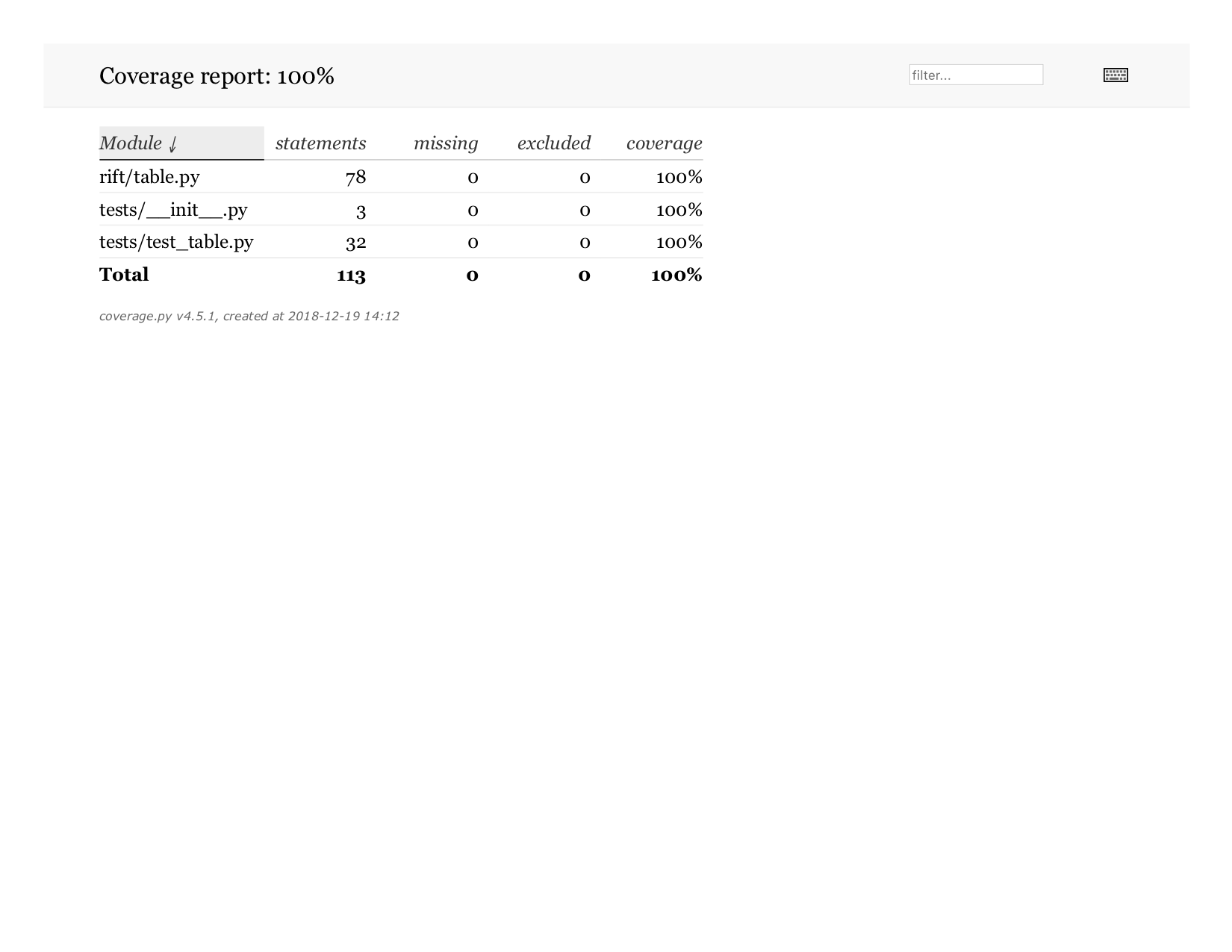Screen dimensions: 1232x952
Task: Select the 3 statements value for tests/__init__.py
Action: (361, 211)
